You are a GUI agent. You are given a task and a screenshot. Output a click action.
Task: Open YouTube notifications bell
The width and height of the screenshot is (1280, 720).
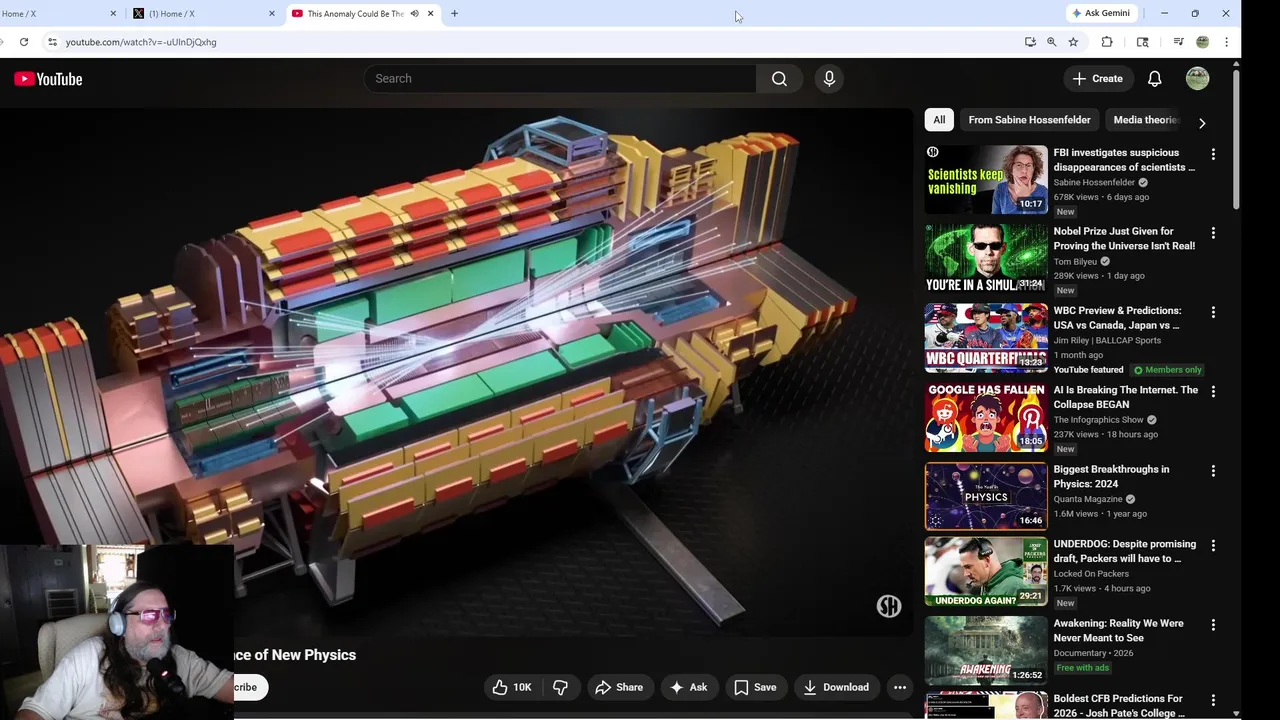pyautogui.click(x=1155, y=79)
